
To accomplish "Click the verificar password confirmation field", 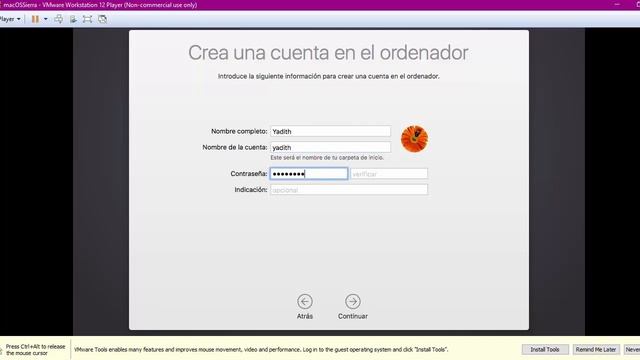I will [389, 174].
